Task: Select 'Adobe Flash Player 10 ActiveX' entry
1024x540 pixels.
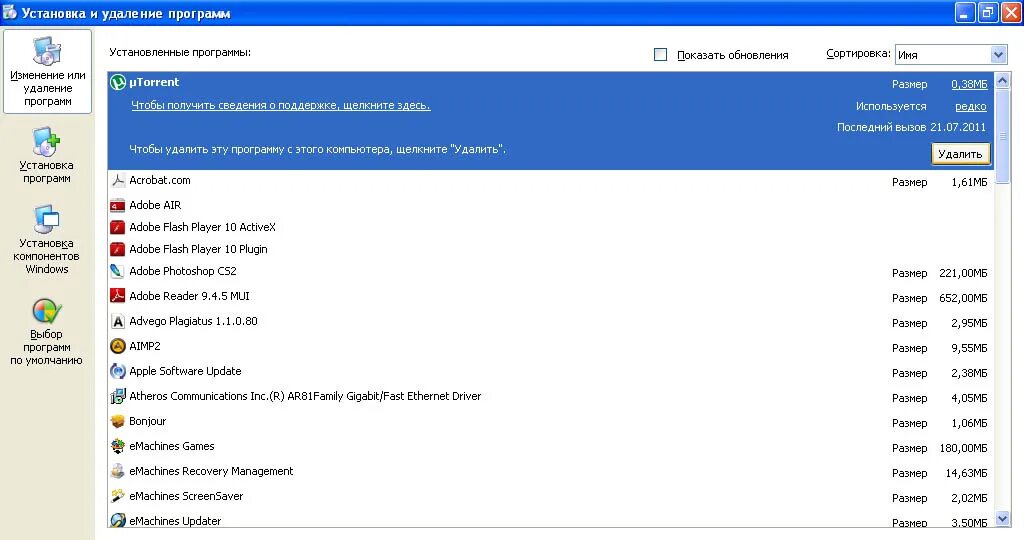Action: click(551, 227)
